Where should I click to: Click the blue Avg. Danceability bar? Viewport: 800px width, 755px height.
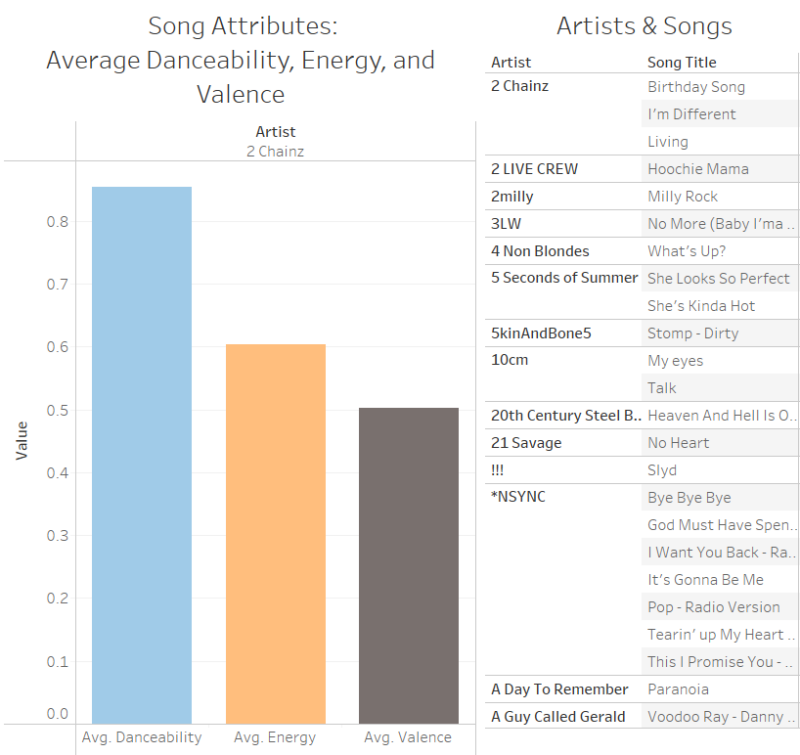(x=141, y=455)
